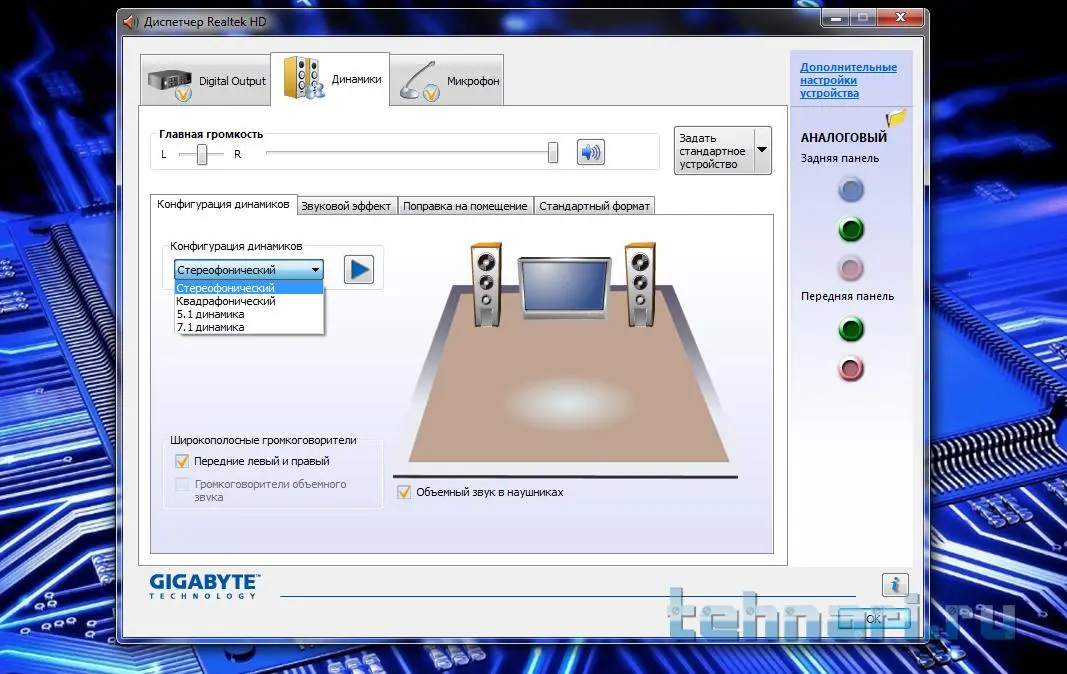Click the green front panel audio jack
Image resolution: width=1067 pixels, height=674 pixels.
[x=851, y=330]
